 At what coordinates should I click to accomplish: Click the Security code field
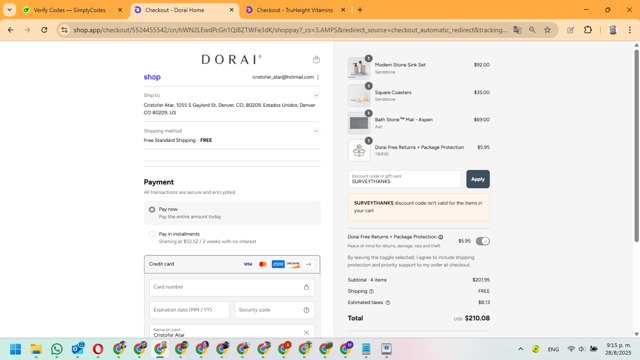coord(274,310)
